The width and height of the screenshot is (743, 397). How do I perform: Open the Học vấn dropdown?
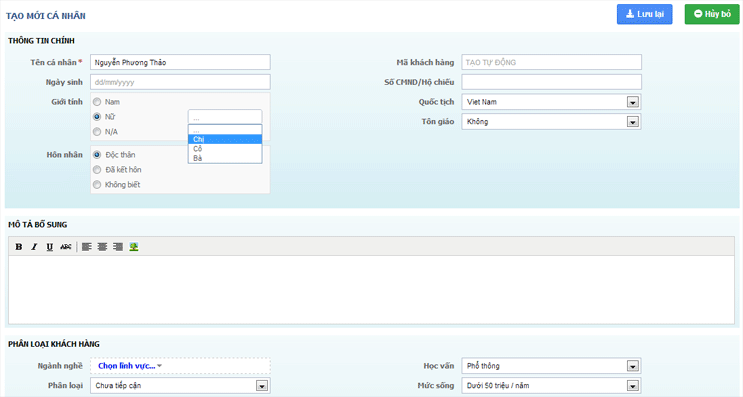tap(552, 366)
